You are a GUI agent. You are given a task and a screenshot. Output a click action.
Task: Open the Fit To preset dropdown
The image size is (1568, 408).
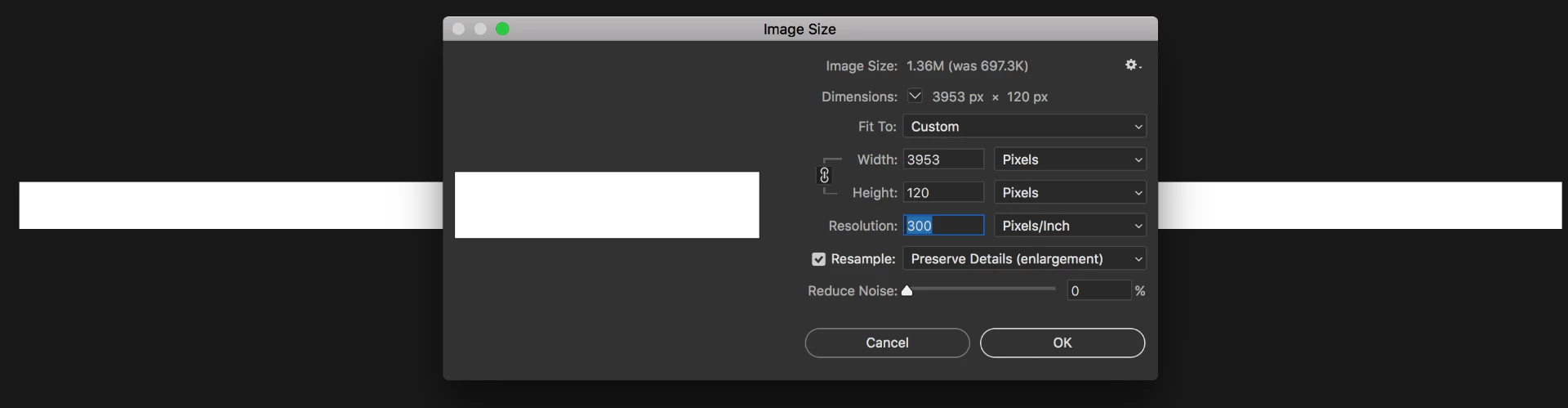tap(1024, 127)
